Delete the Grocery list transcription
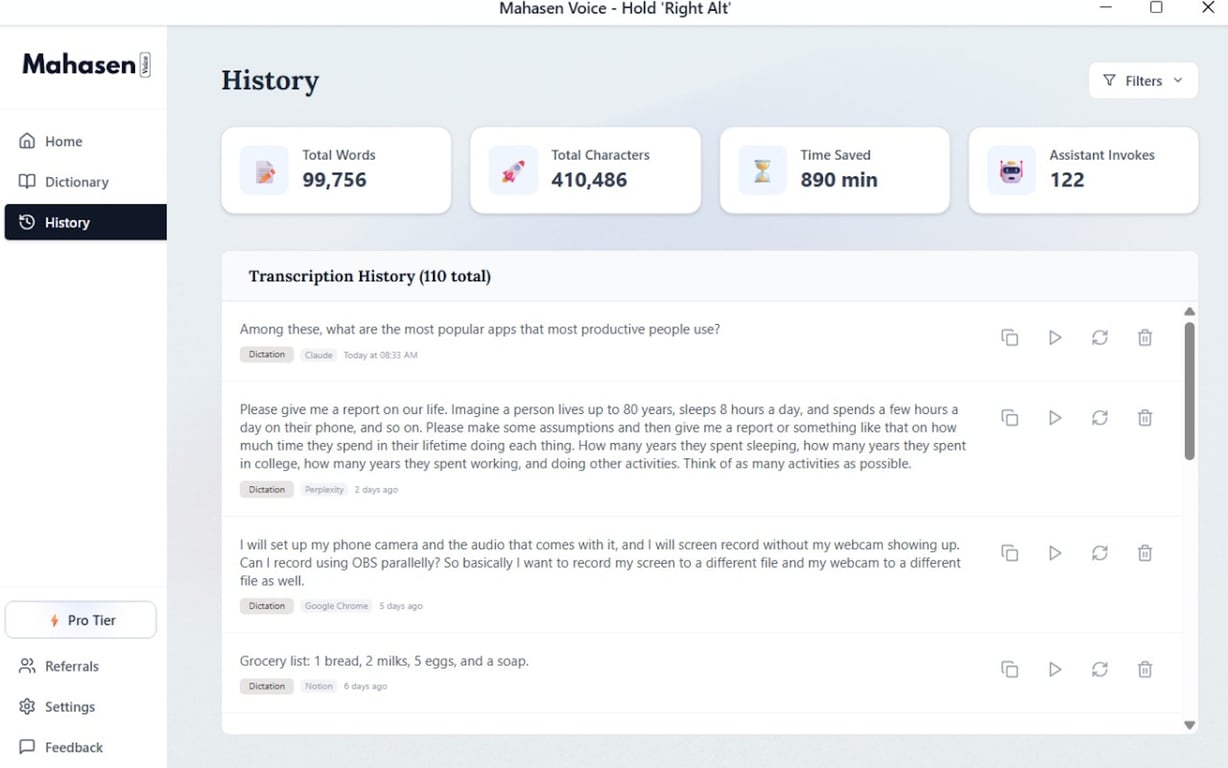The width and height of the screenshot is (1228, 768). pos(1145,669)
